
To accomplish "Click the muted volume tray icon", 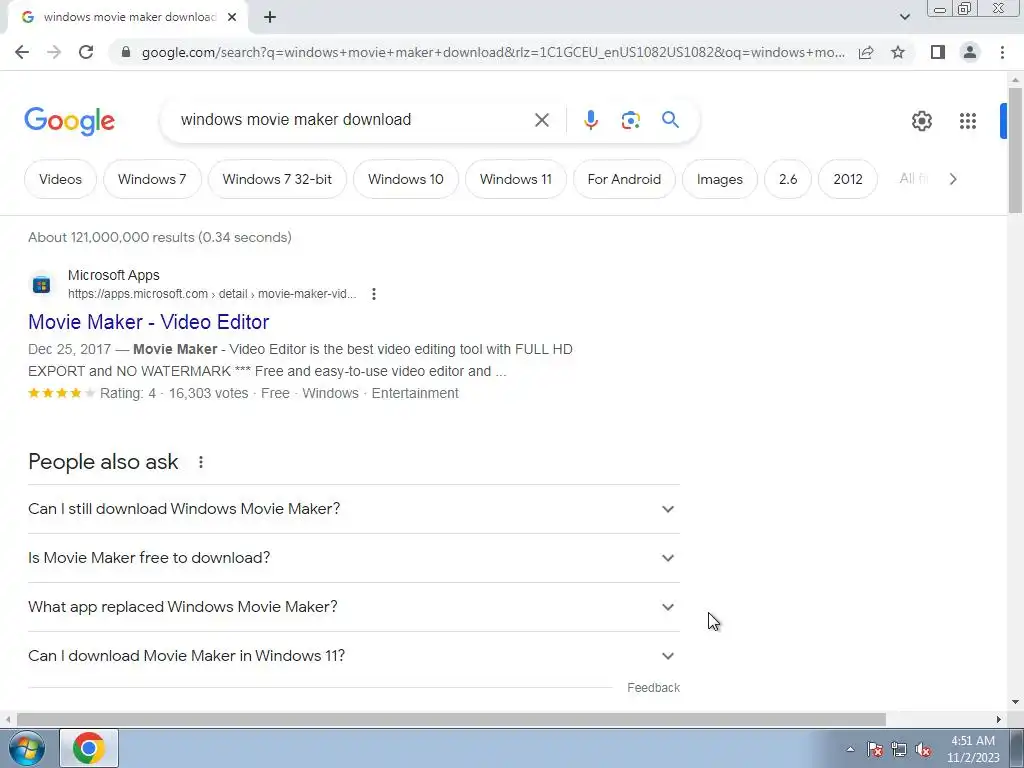I will pyautogui.click(x=923, y=749).
